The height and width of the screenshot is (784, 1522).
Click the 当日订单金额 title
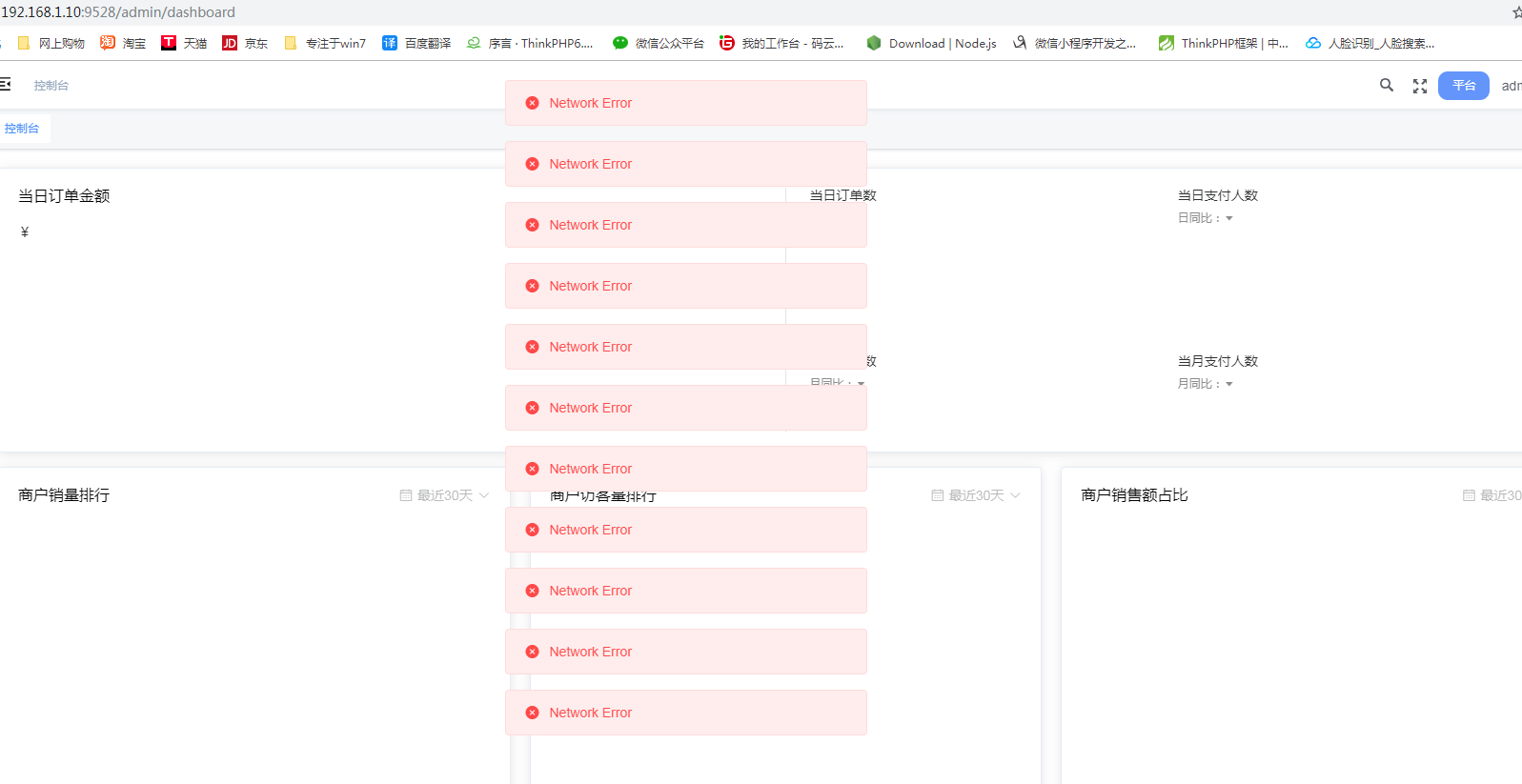tap(64, 195)
